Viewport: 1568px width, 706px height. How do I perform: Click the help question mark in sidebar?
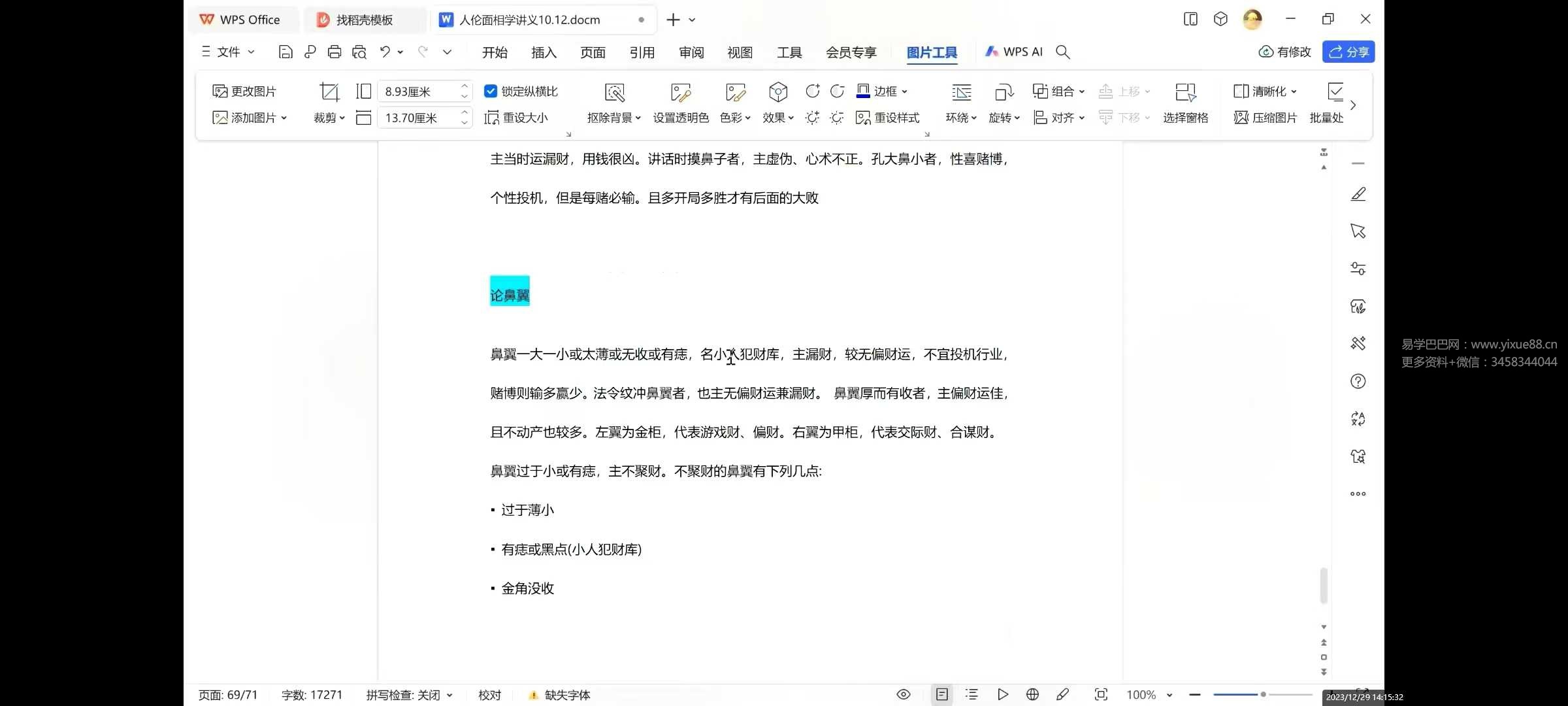tap(1358, 381)
